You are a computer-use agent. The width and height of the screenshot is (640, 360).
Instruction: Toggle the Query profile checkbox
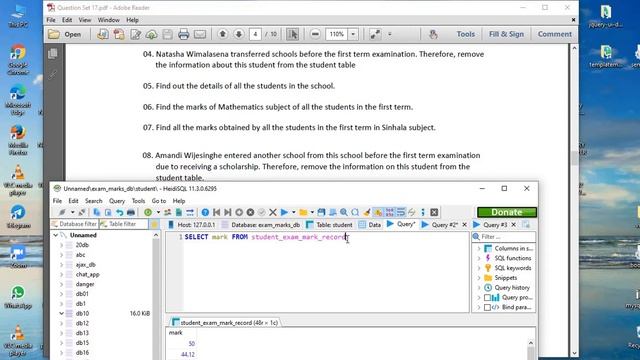(x=487, y=298)
